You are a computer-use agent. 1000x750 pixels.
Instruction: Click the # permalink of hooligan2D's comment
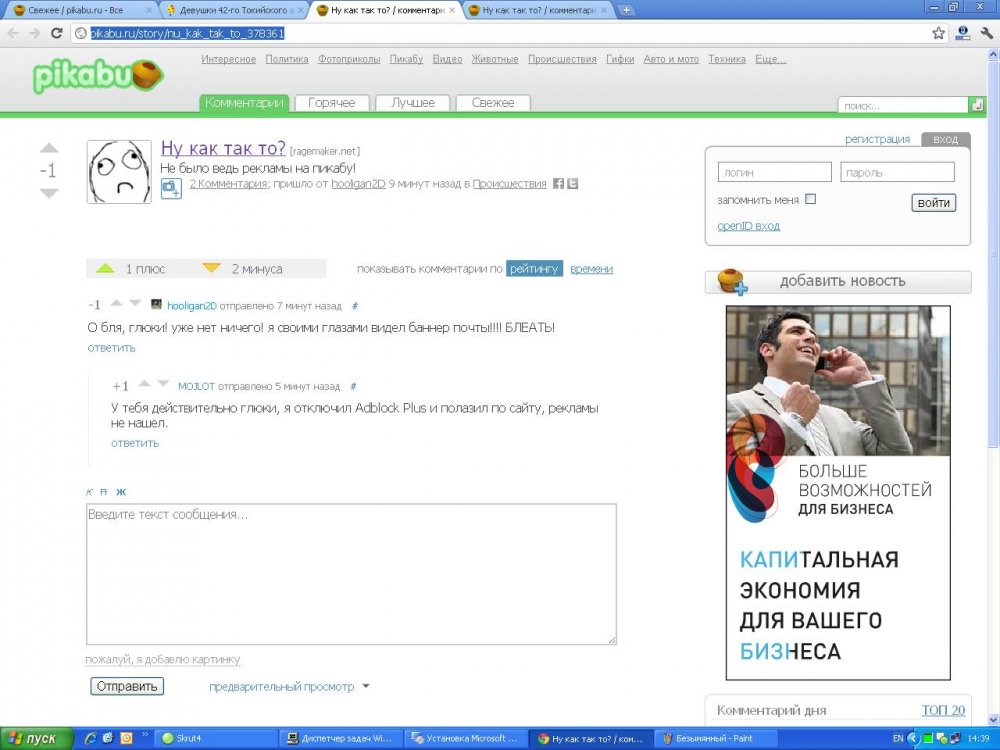[x=355, y=306]
